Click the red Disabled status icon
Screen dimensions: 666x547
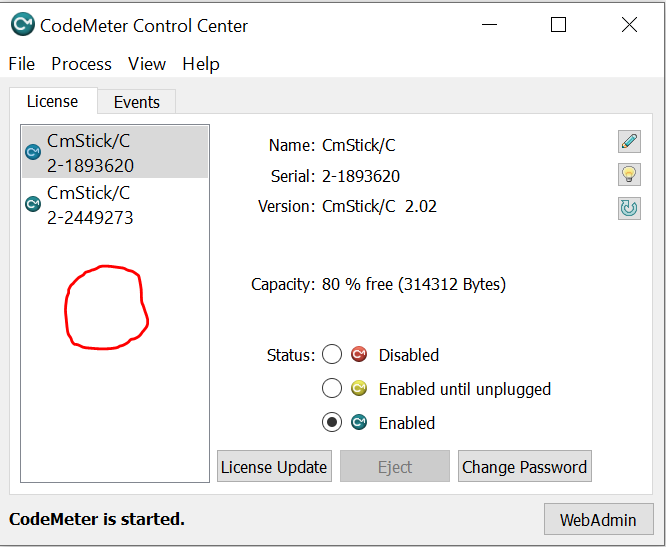[359, 354]
